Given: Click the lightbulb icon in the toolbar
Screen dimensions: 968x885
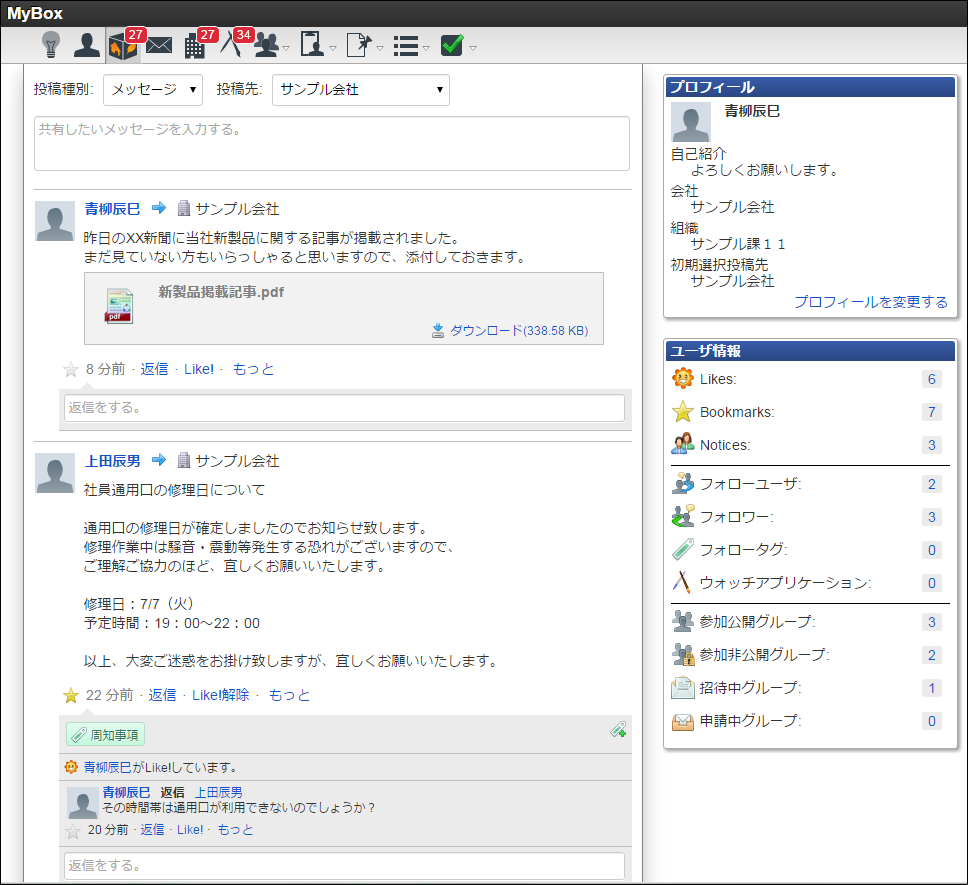Looking at the screenshot, I should (x=51, y=45).
